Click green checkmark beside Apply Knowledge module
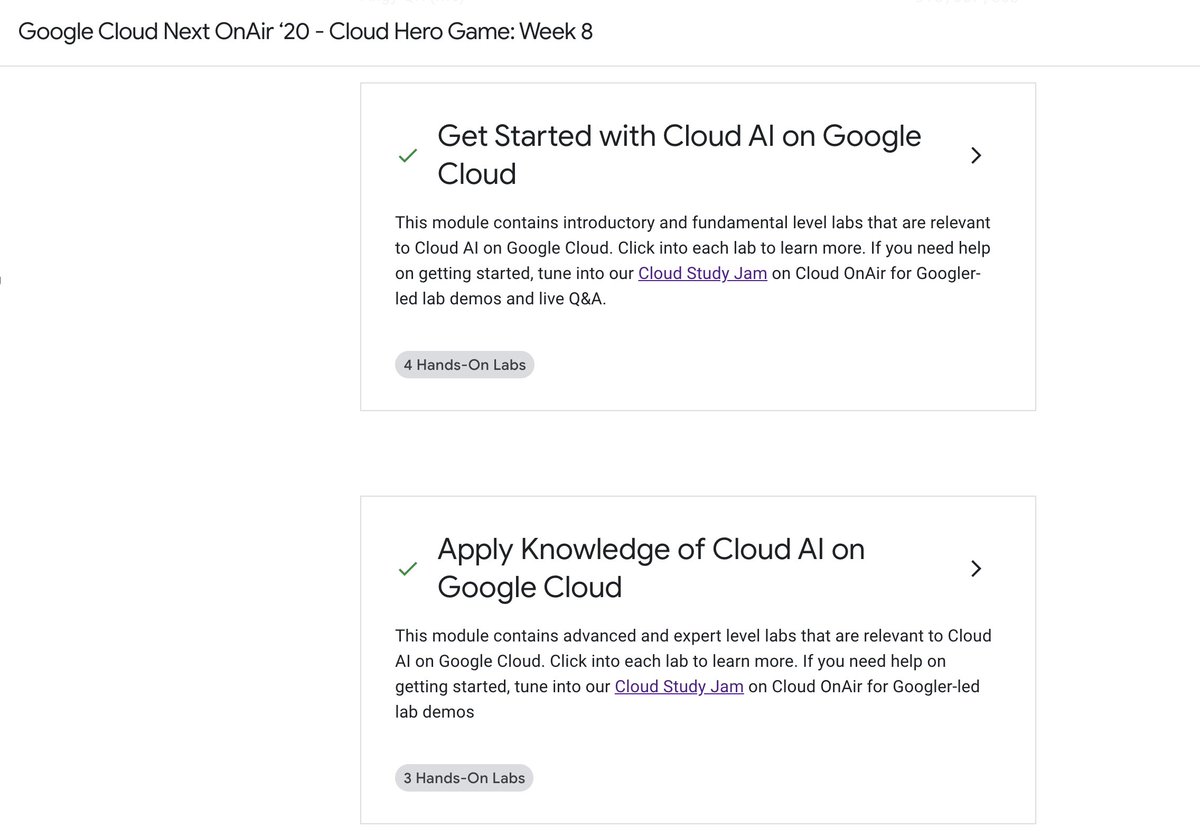 pyautogui.click(x=408, y=569)
